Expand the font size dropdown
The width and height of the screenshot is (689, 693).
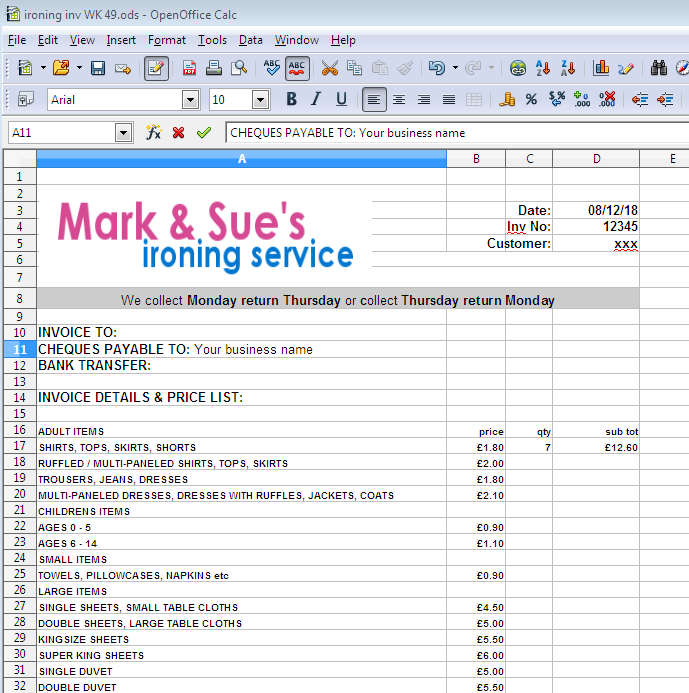point(260,99)
